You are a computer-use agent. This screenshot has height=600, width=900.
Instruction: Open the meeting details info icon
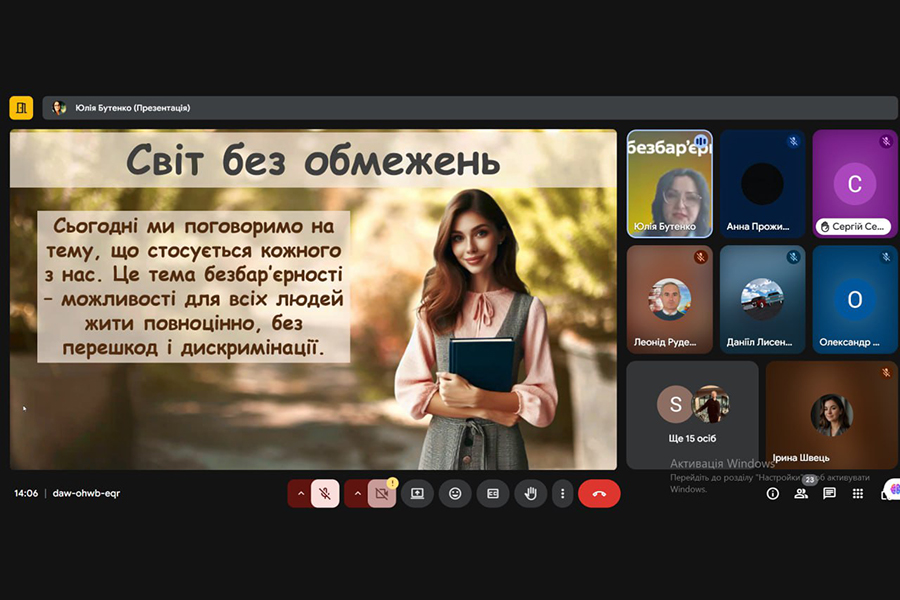pos(772,493)
